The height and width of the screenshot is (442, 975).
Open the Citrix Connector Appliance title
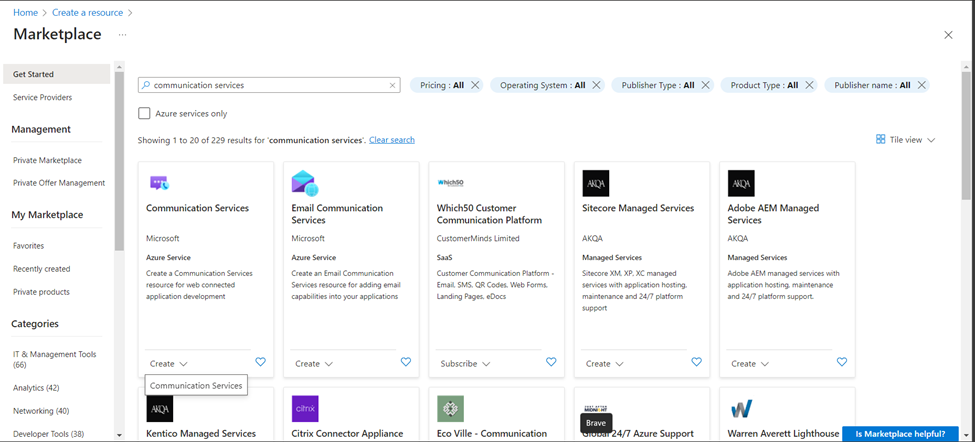[x=347, y=433]
